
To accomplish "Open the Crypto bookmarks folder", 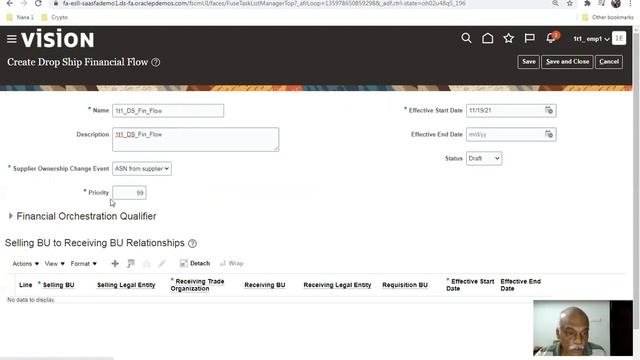I will click(x=55, y=18).
